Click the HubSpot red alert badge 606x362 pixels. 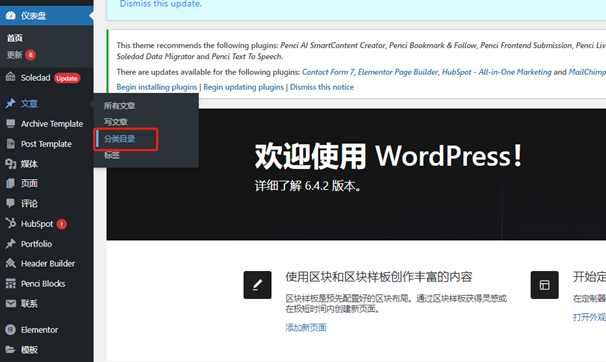click(x=61, y=224)
